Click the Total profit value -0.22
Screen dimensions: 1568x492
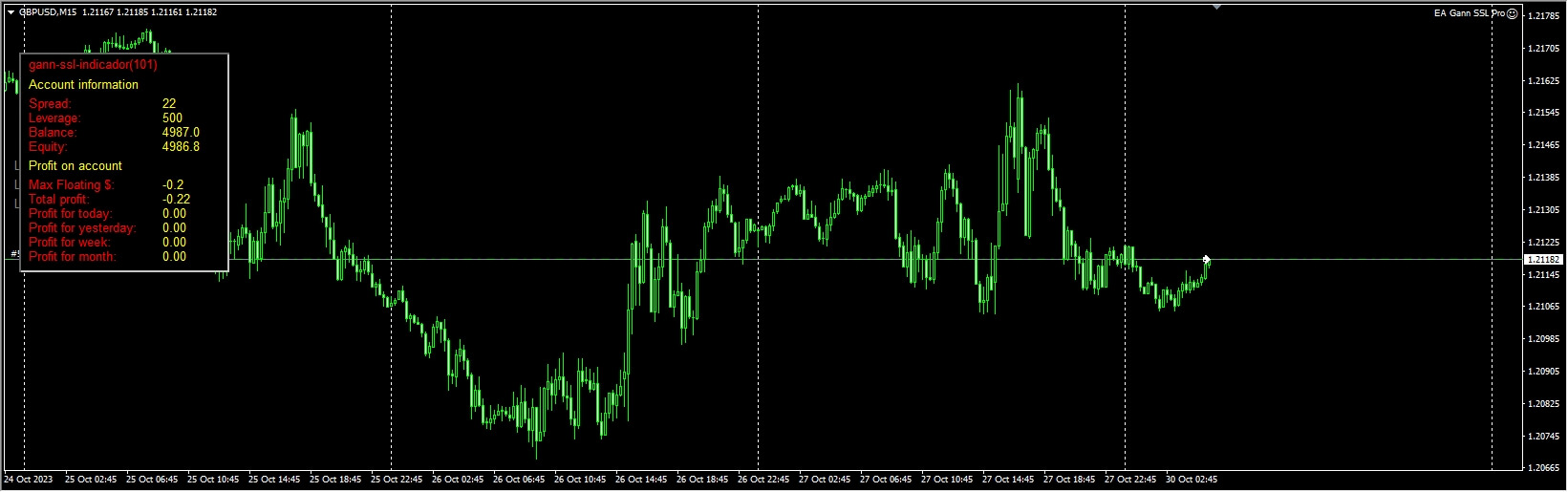(x=176, y=199)
